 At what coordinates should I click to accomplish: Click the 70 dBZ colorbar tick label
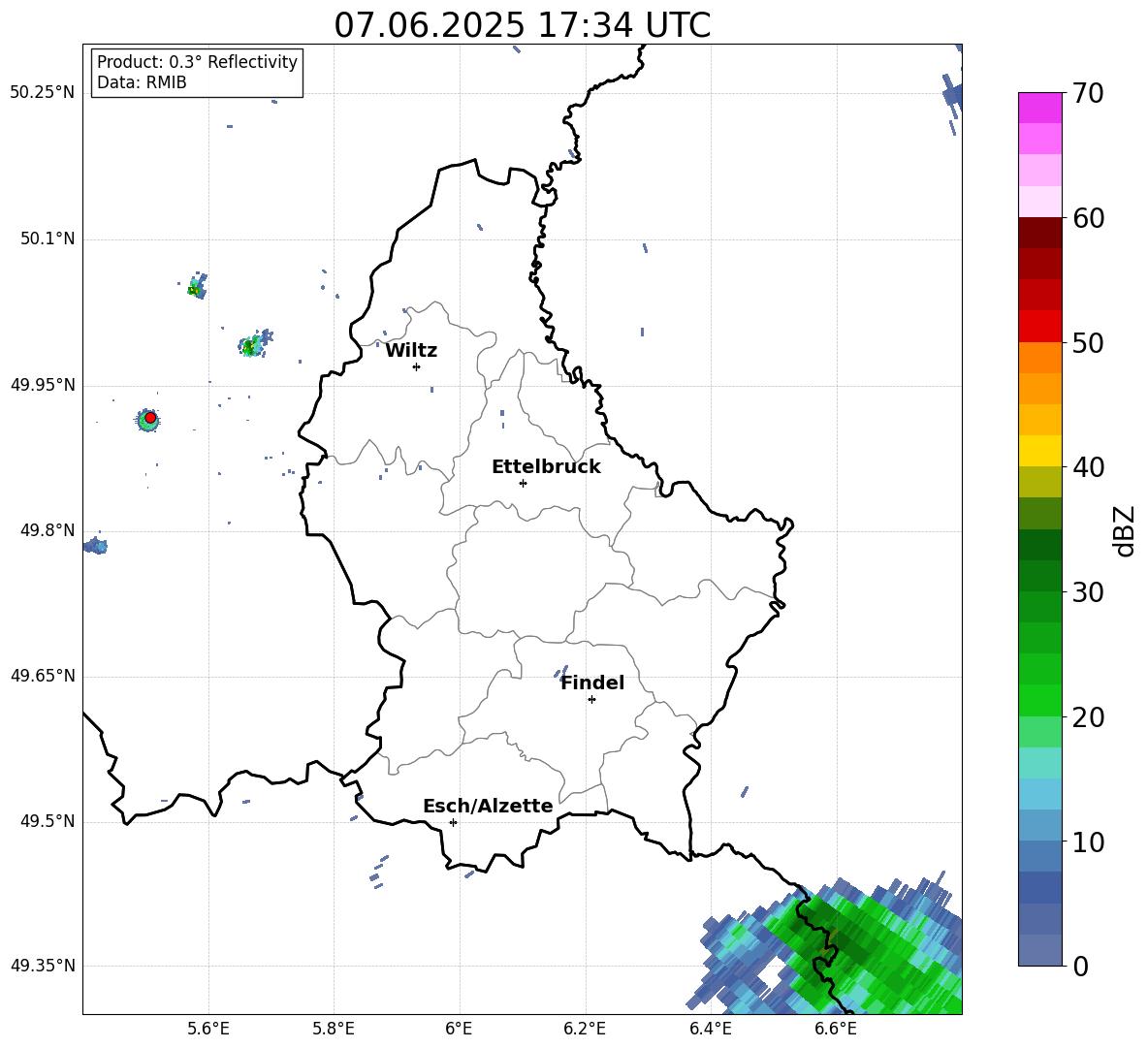pos(1088,93)
